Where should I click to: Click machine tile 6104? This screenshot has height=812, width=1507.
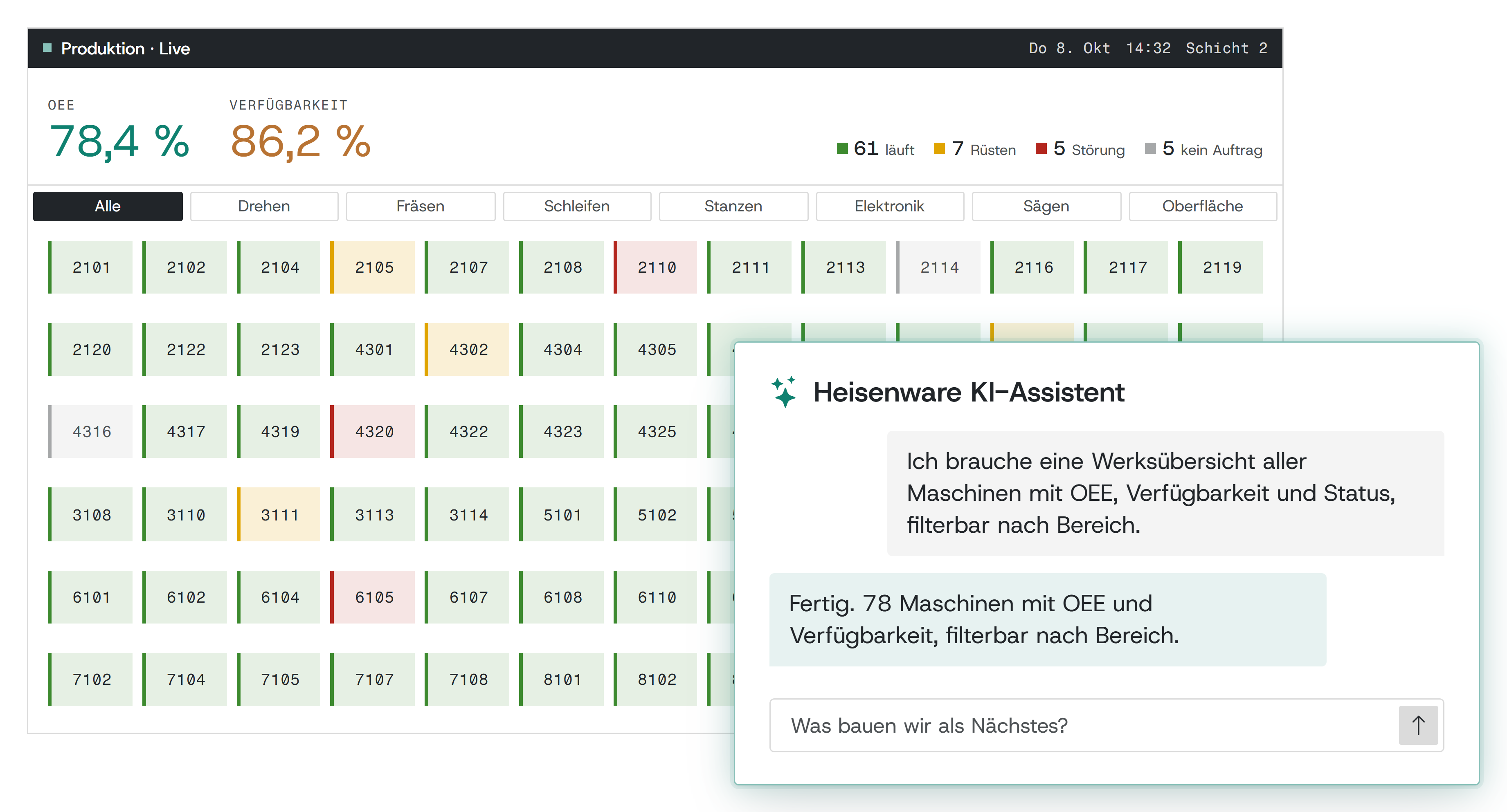coord(279,597)
